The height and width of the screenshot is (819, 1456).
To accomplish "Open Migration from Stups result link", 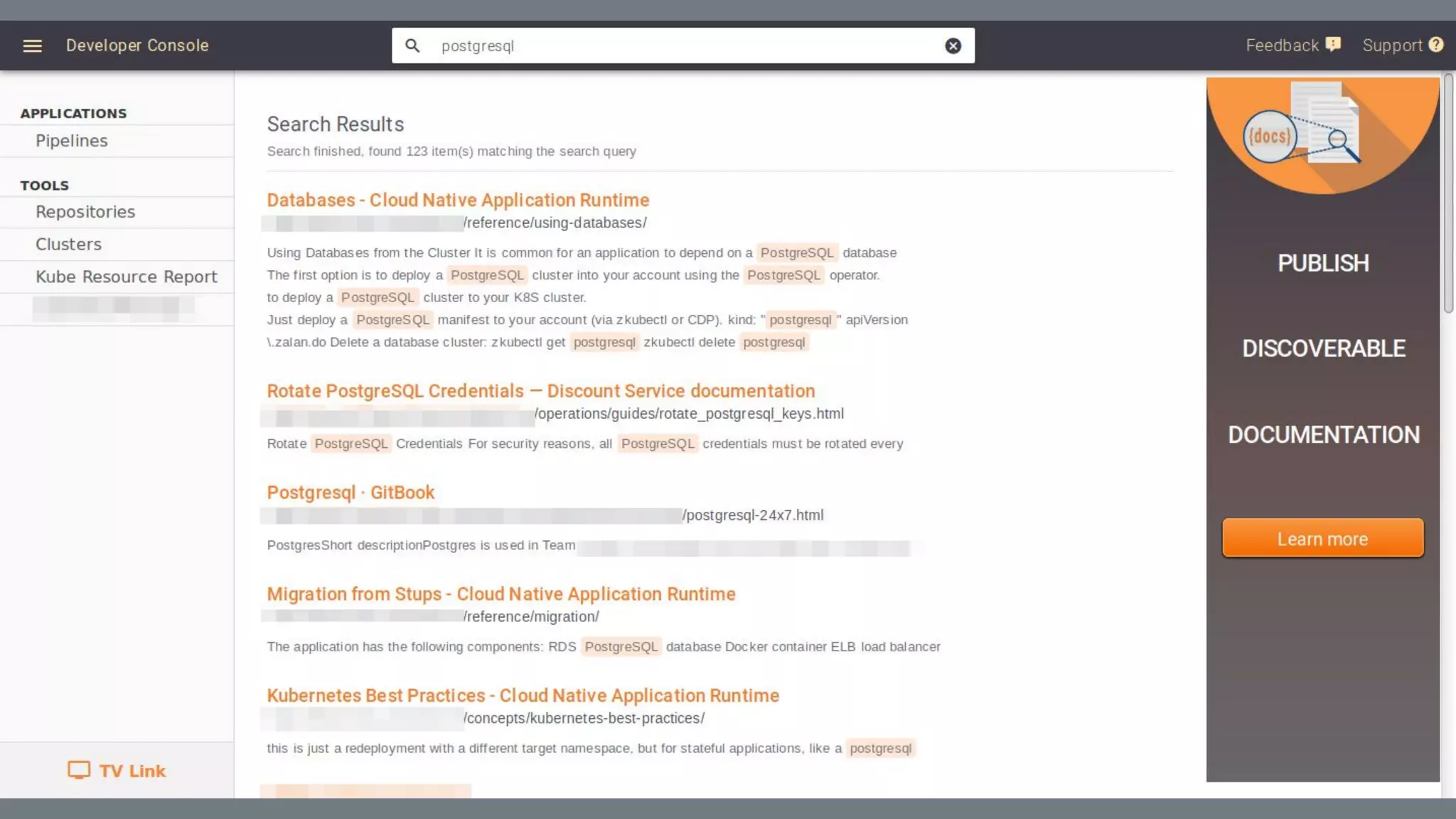I will [x=500, y=594].
